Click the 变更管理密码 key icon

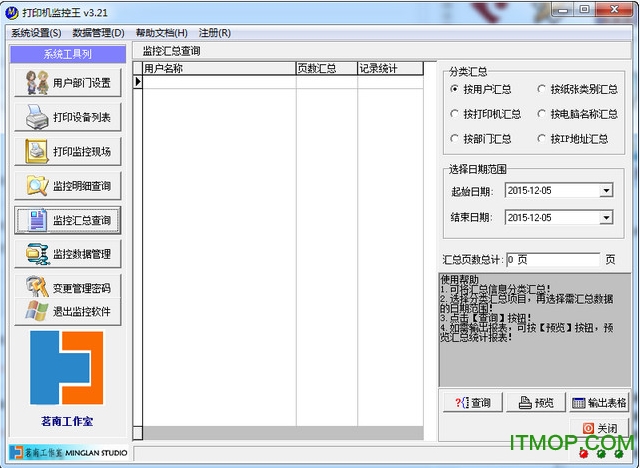[37, 286]
